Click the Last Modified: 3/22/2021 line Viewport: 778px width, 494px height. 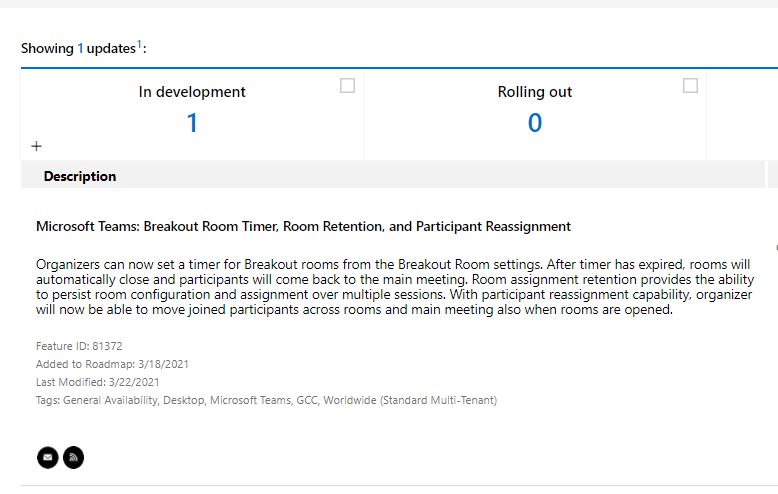click(x=97, y=382)
